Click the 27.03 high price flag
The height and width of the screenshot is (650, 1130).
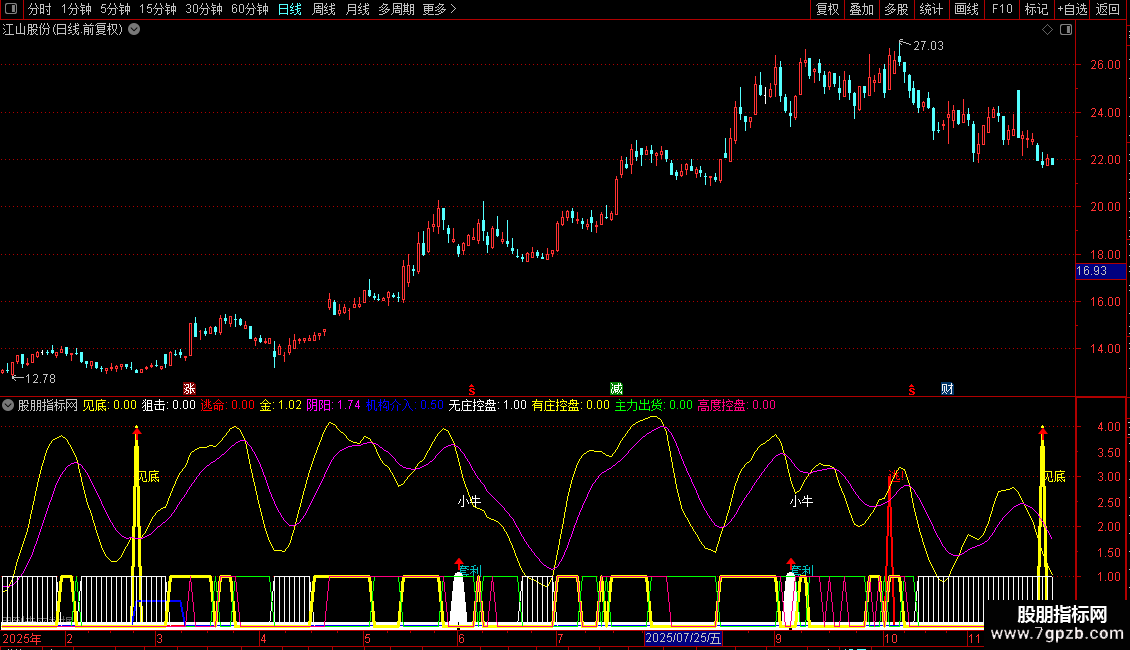tap(927, 46)
